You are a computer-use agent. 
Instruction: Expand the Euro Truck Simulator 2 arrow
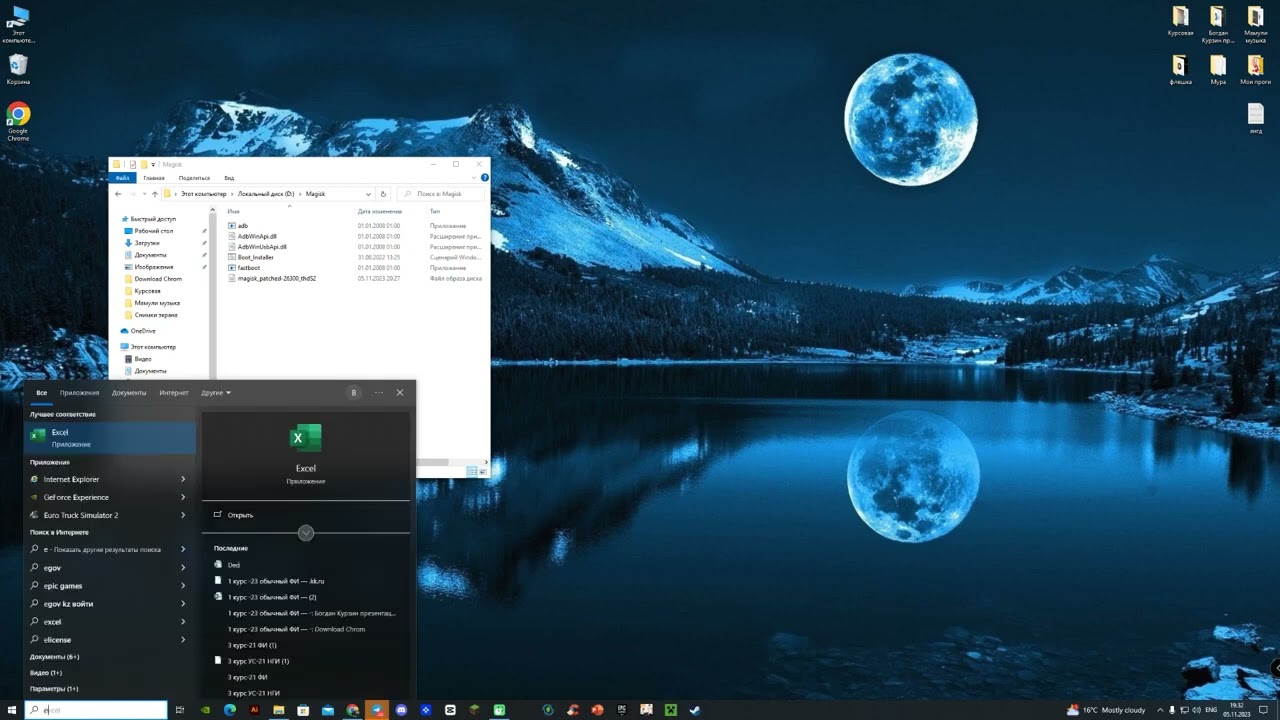click(183, 515)
